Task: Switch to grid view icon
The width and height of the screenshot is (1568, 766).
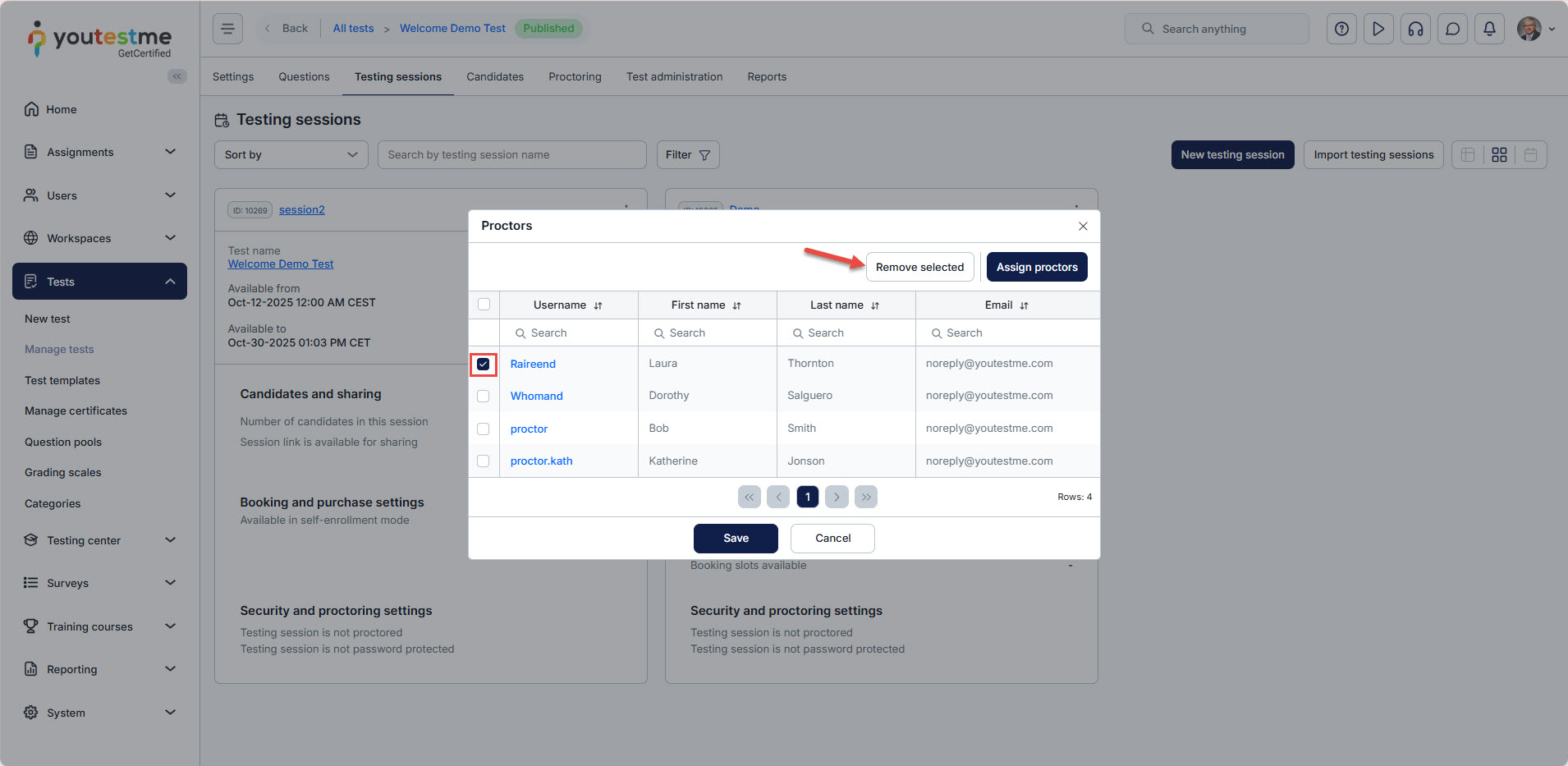Action: 1499,155
